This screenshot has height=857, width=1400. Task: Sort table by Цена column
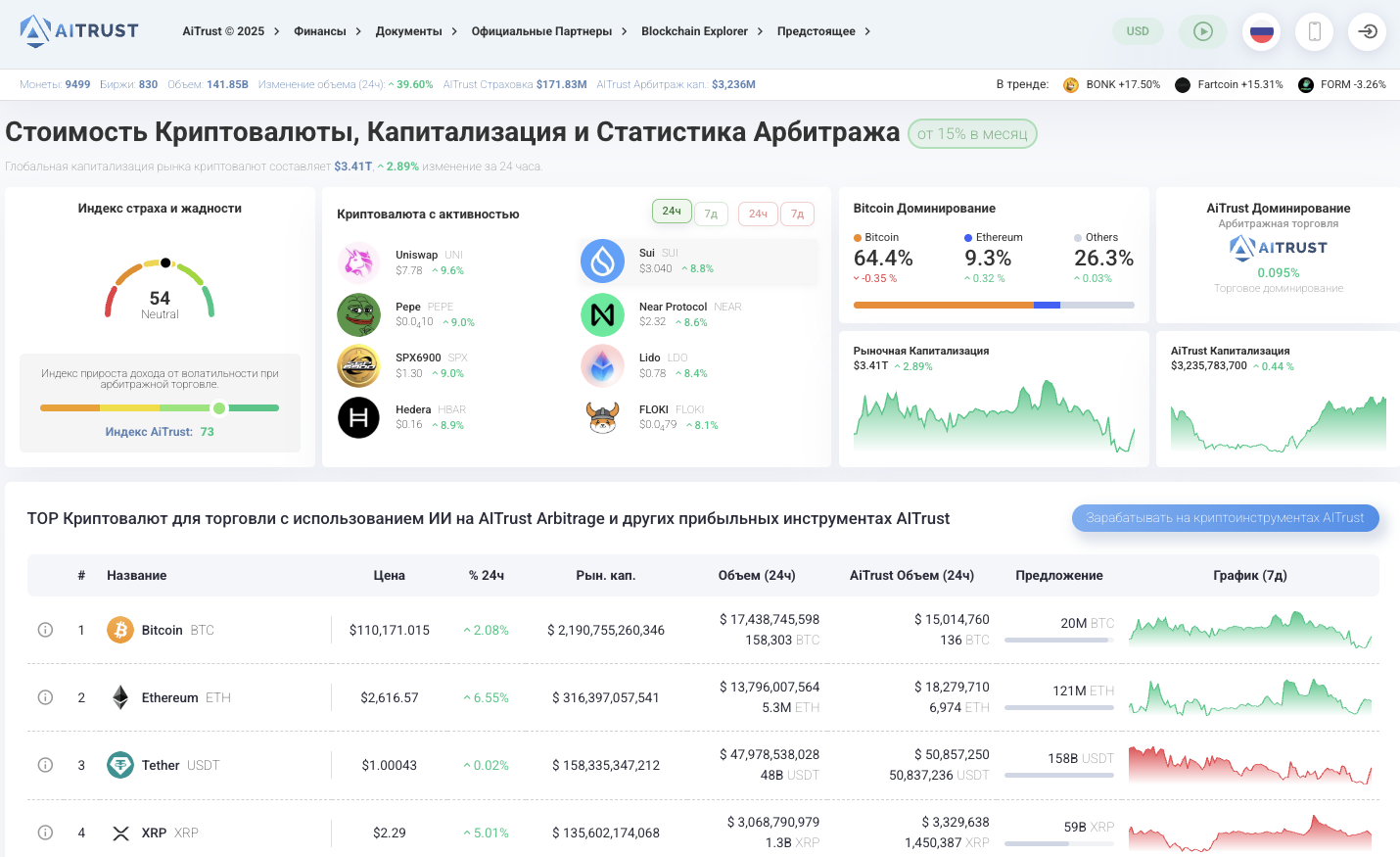(390, 576)
